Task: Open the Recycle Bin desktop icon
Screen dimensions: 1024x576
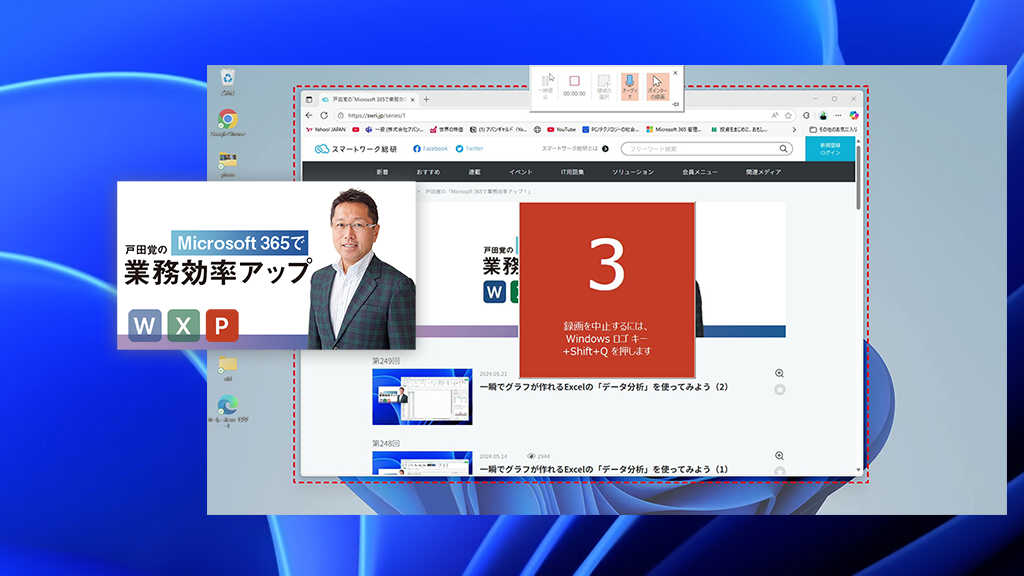Action: [x=227, y=82]
